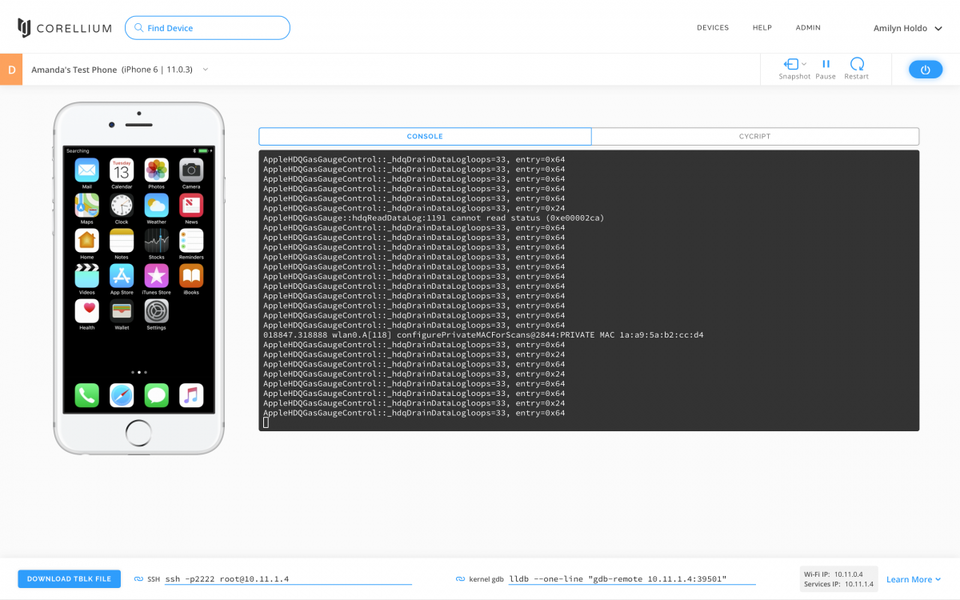Click the Snapshot icon in the device toolbar

tap(793, 64)
